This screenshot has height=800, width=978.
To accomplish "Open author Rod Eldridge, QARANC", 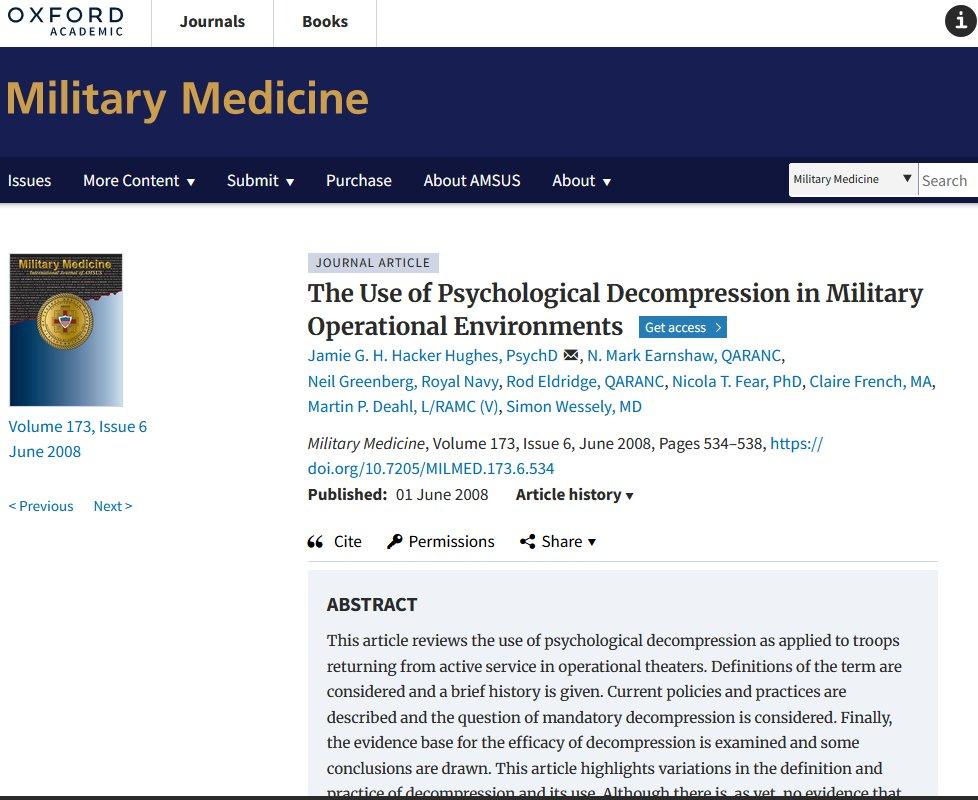I will (x=585, y=381).
